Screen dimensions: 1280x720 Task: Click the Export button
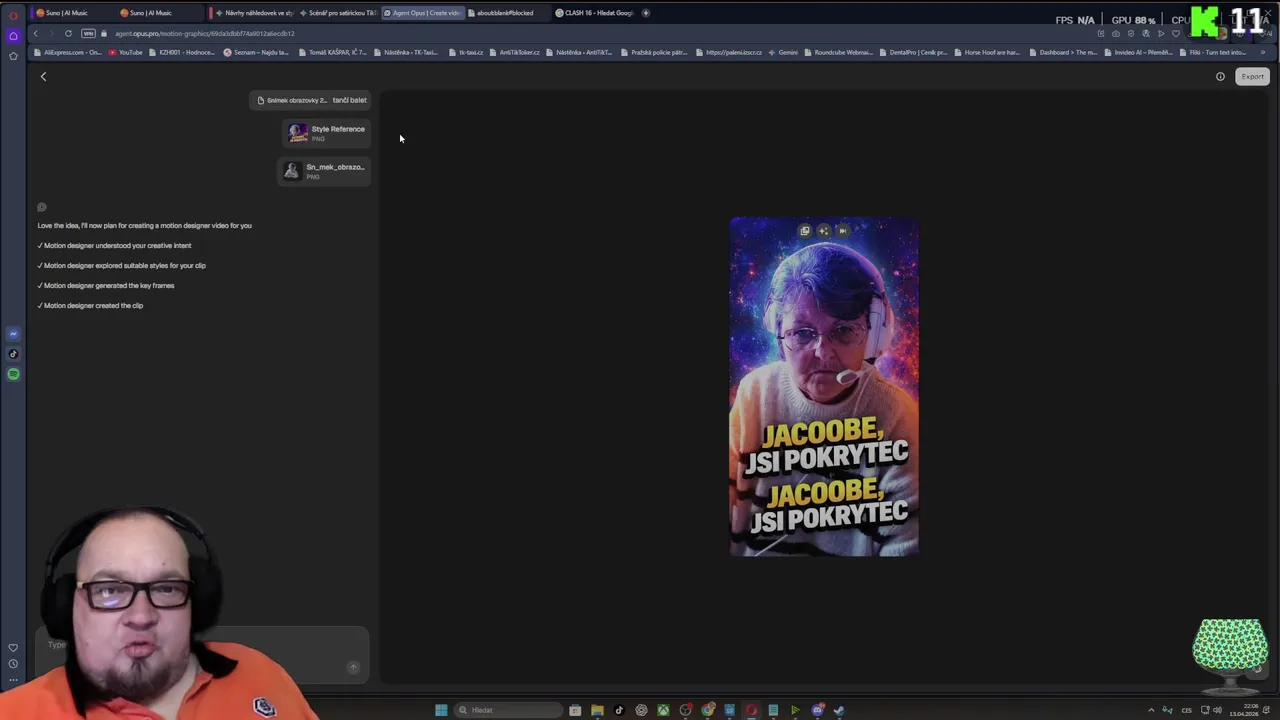click(x=1252, y=77)
